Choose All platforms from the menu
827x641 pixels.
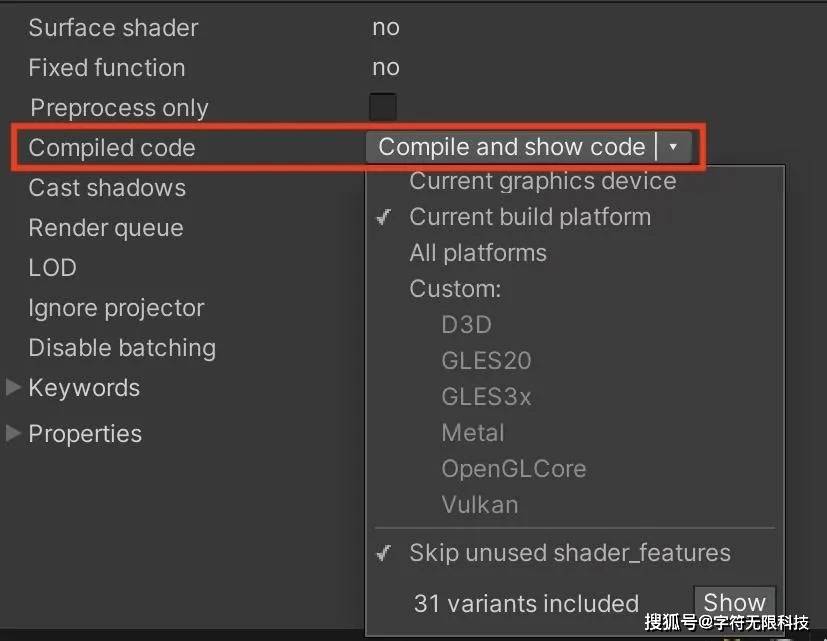pyautogui.click(x=477, y=253)
